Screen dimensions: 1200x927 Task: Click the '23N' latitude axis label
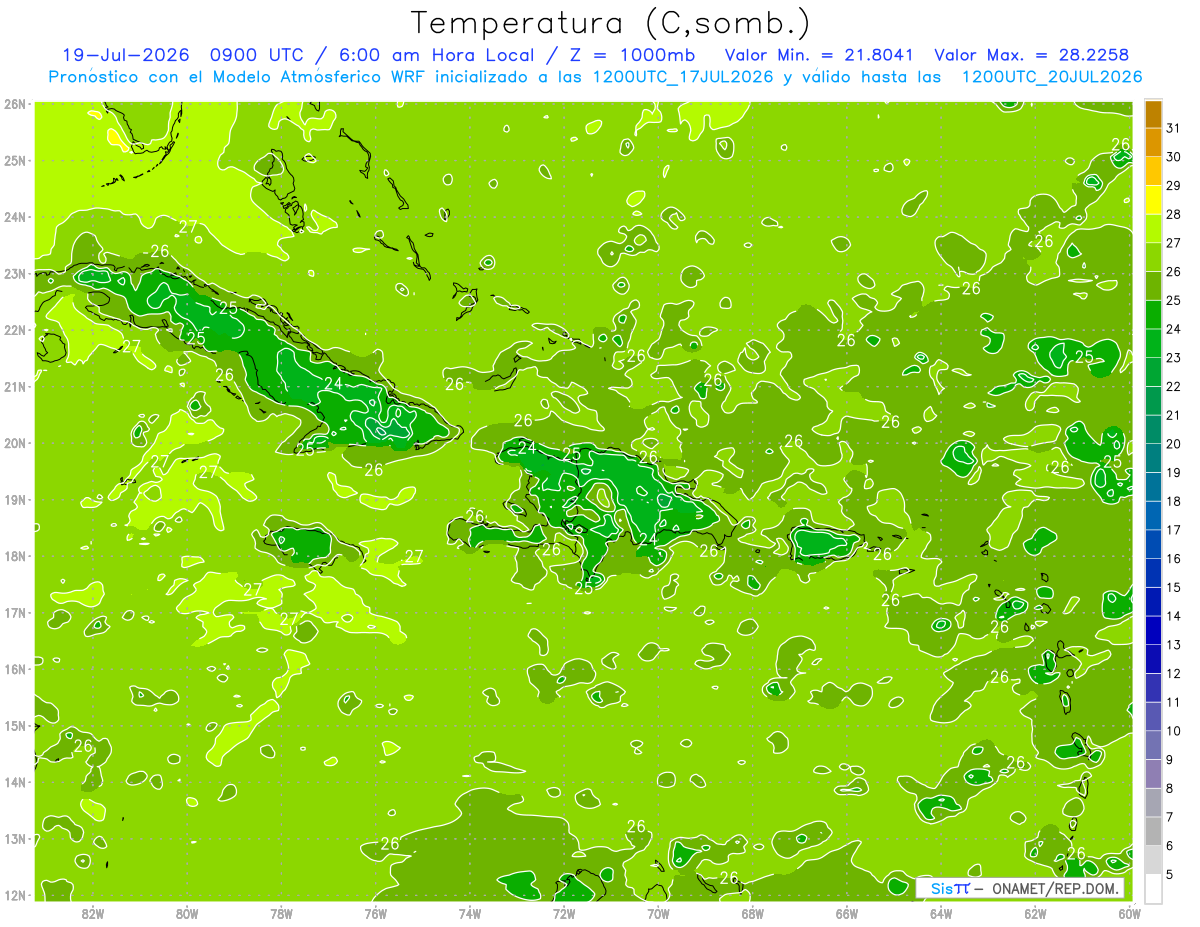click(x=15, y=273)
